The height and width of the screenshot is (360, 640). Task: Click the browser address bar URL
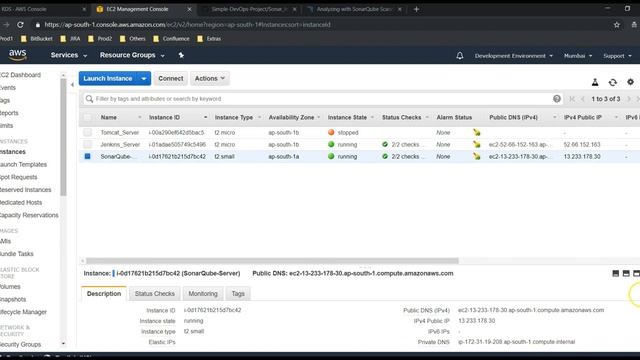tap(188, 25)
